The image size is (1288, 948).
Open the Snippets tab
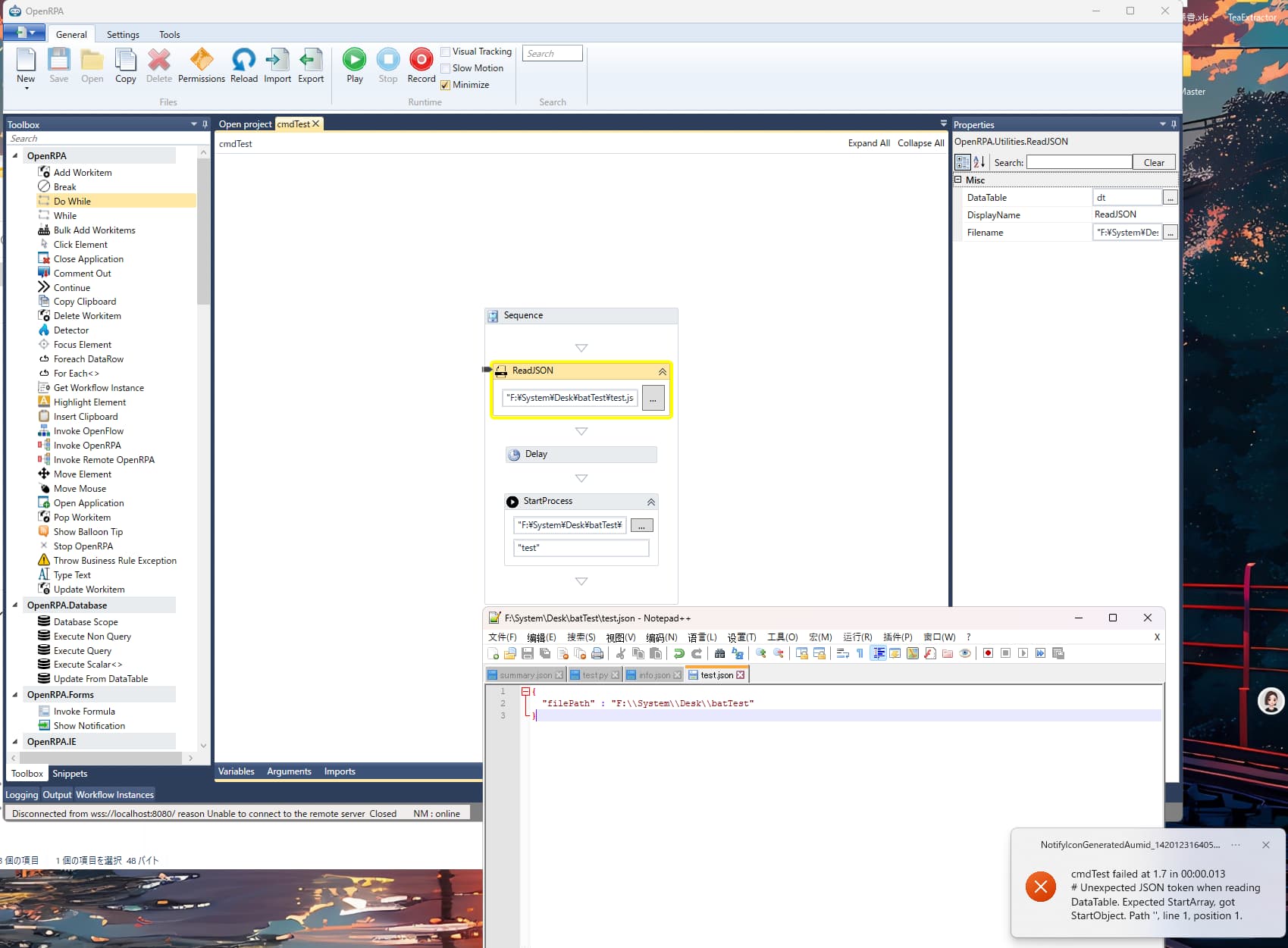coord(70,774)
